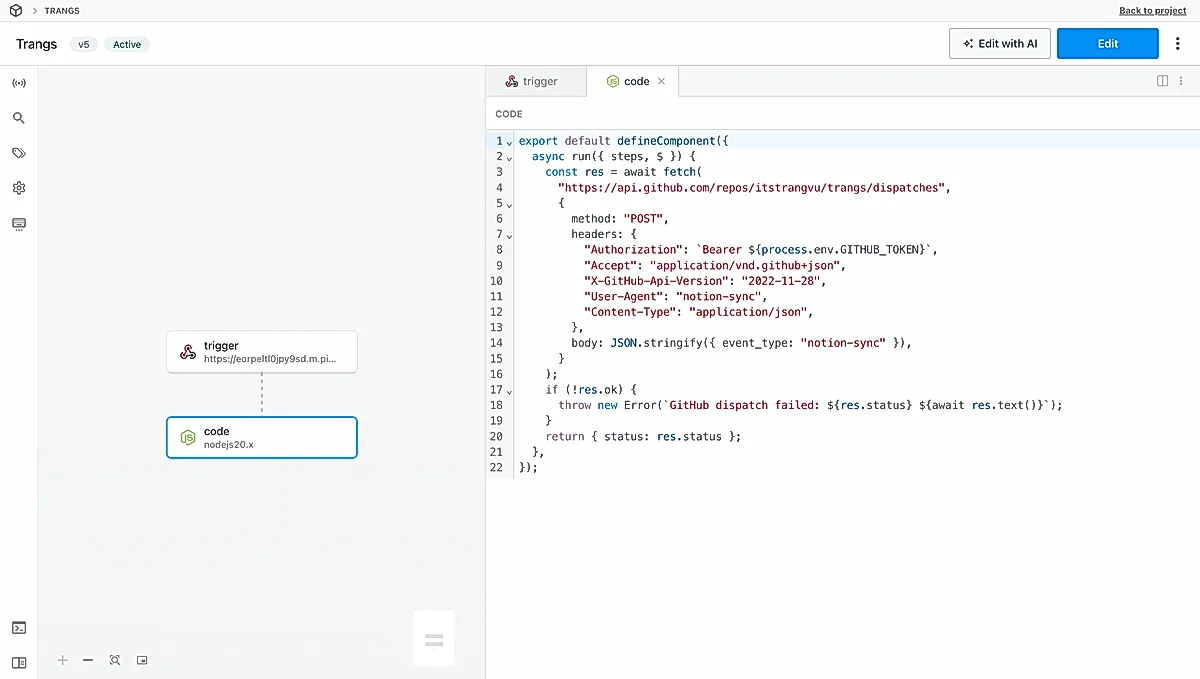The image size is (1200, 679).
Task: Collapse code fold arrow at line 7
Action: [x=509, y=235]
